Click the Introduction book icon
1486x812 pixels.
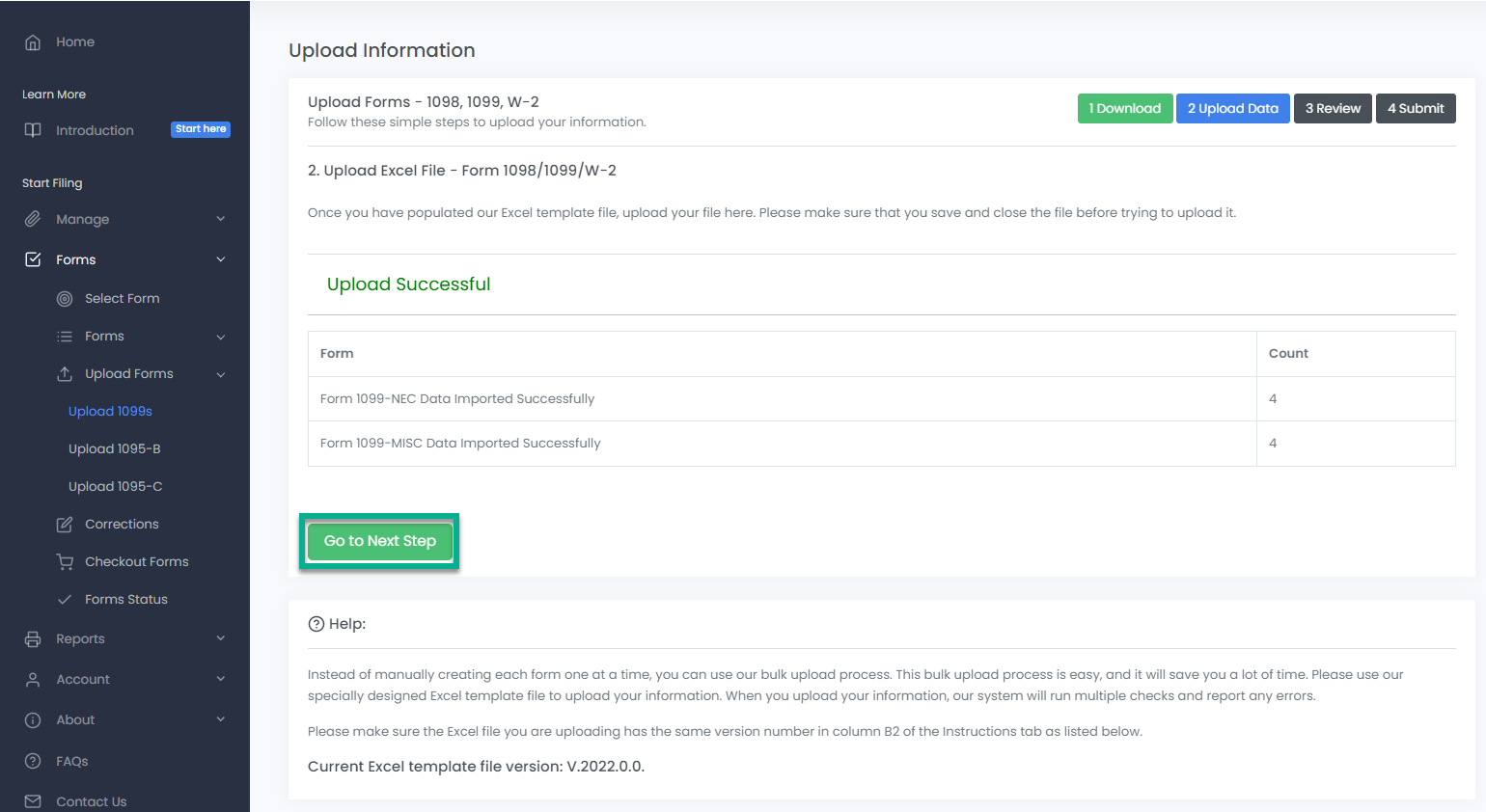click(x=33, y=130)
